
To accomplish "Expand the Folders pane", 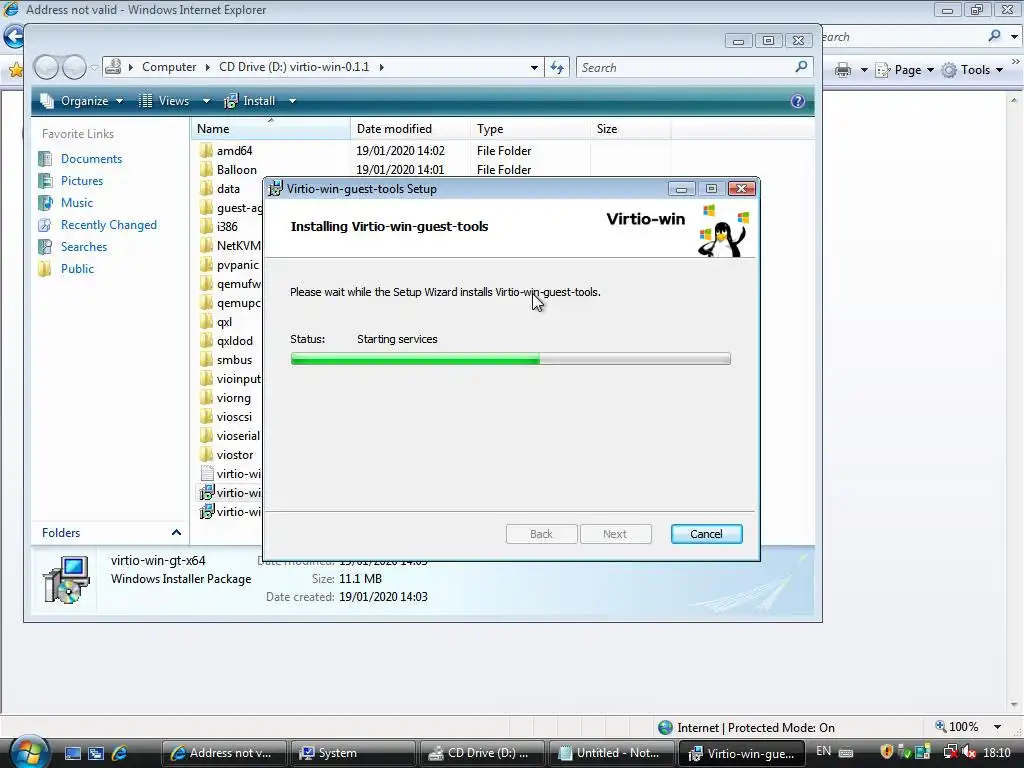I will click(176, 533).
